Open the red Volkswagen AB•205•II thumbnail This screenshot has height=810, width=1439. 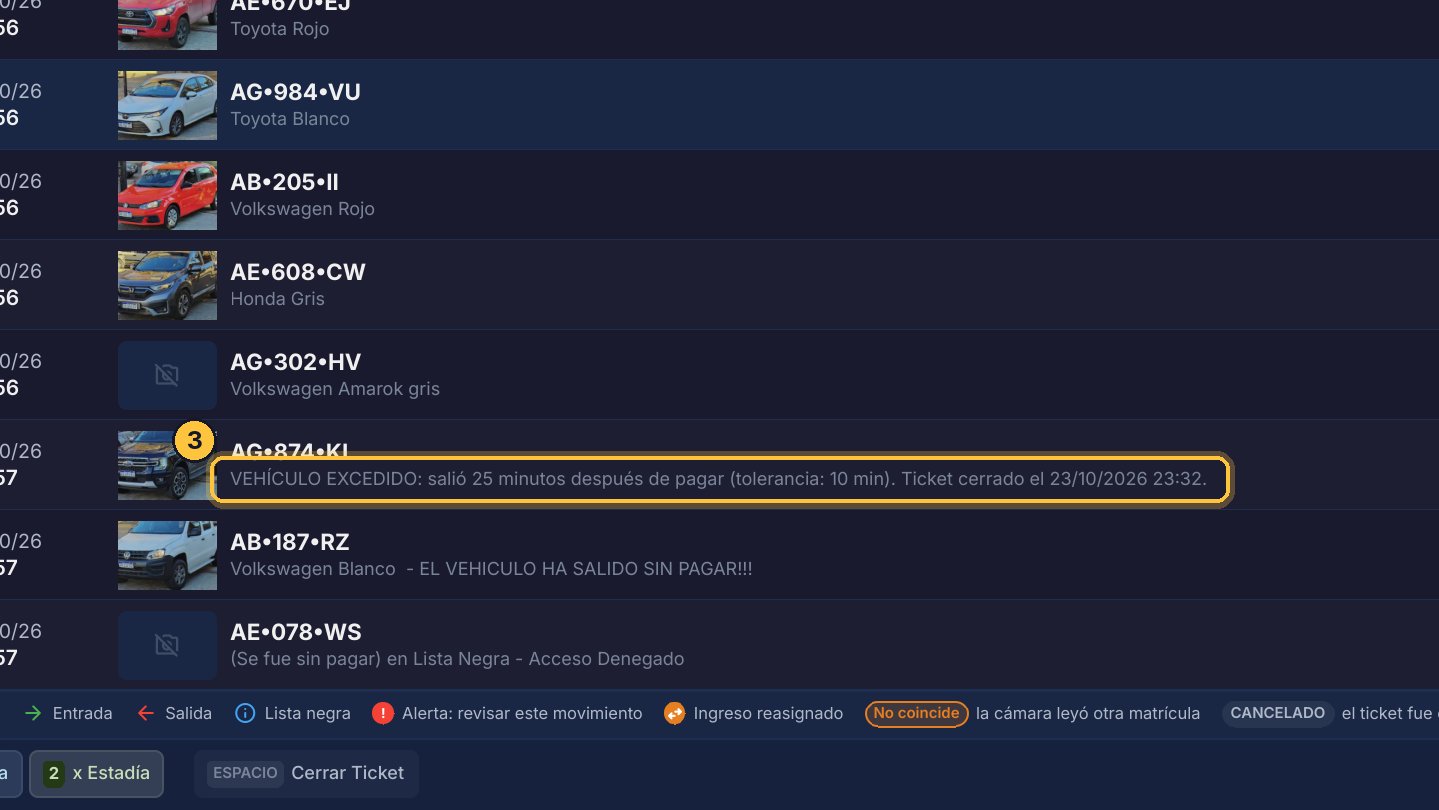[167, 195]
